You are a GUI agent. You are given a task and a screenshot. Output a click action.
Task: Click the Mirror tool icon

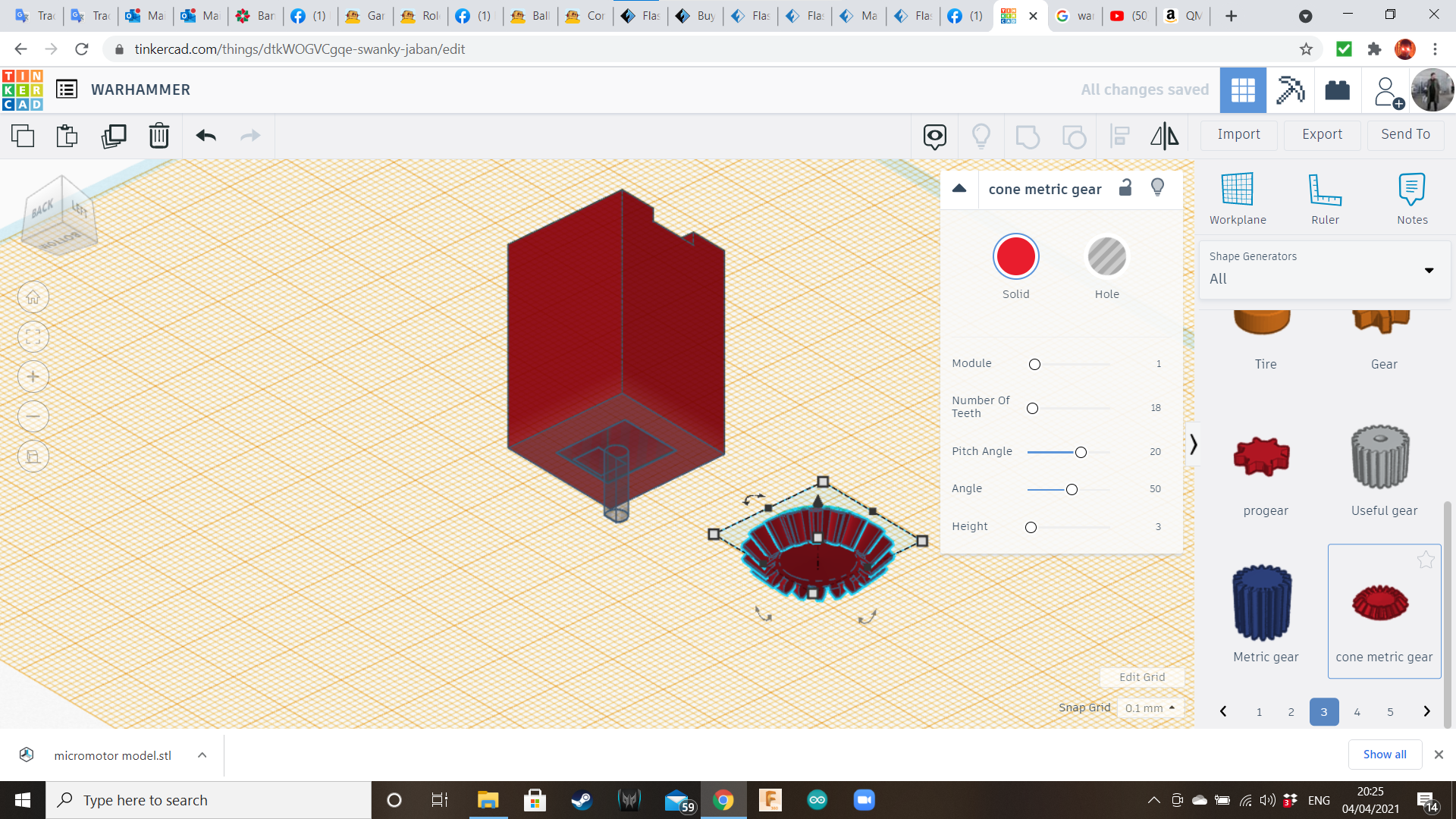1164,136
